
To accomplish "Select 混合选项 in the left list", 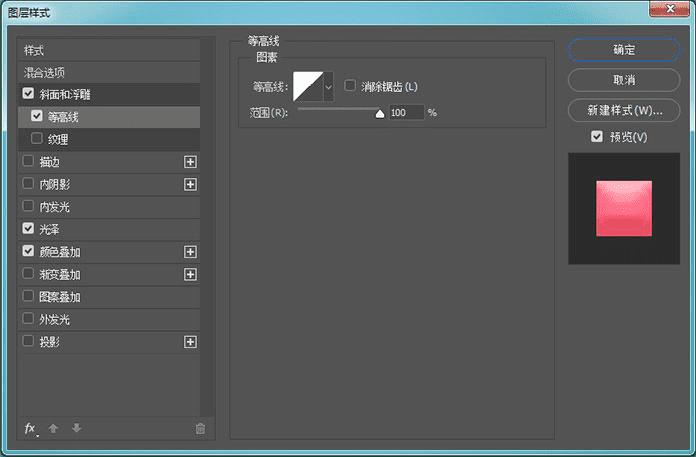I will click(109, 72).
